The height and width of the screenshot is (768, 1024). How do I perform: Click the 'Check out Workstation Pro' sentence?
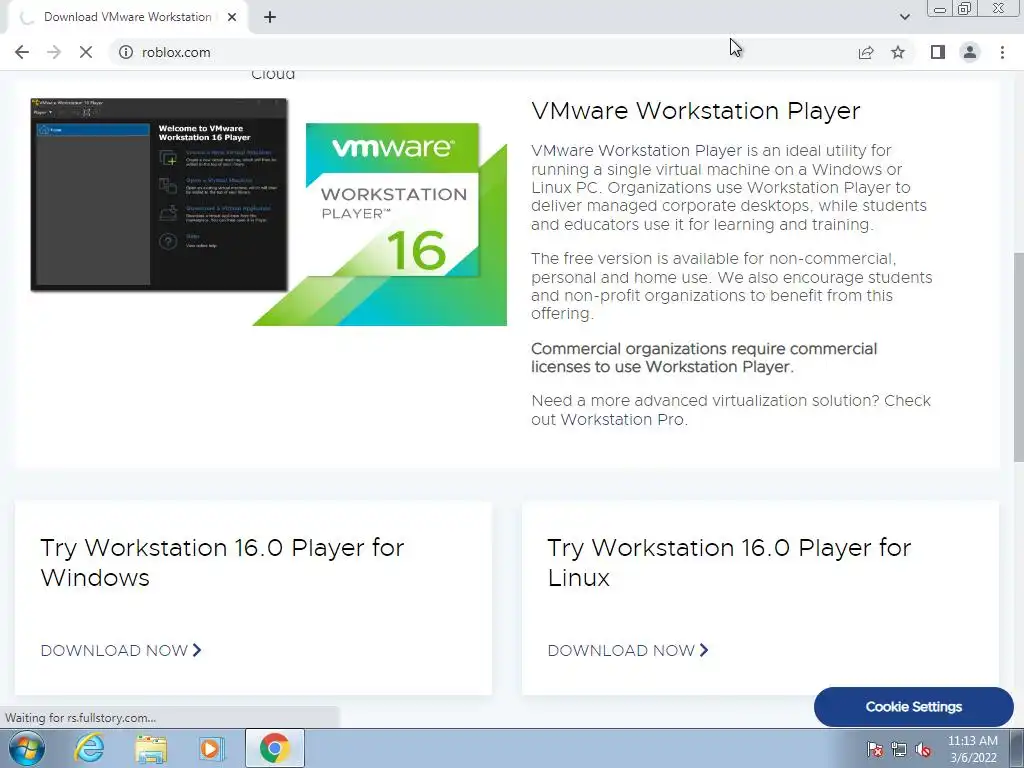(731, 409)
